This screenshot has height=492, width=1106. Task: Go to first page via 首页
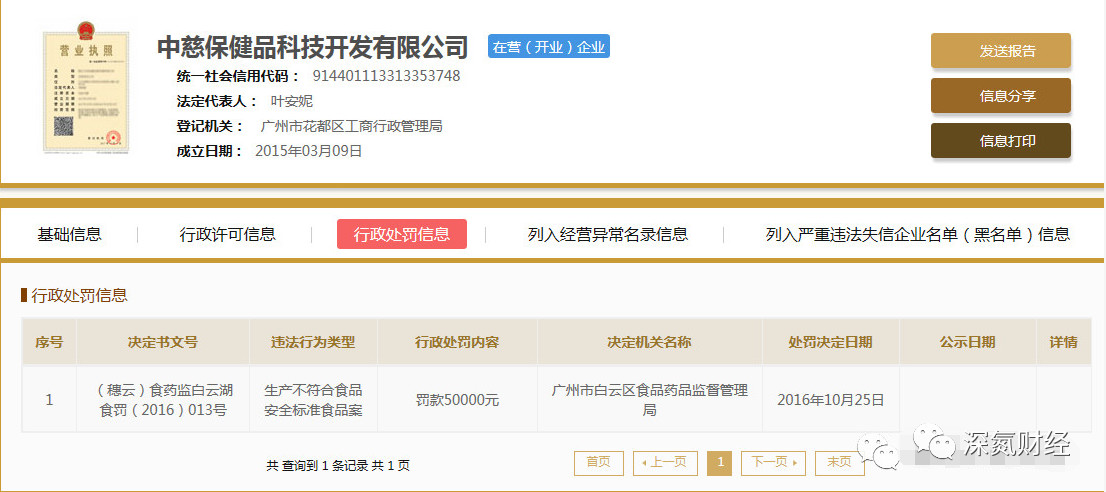click(x=598, y=462)
